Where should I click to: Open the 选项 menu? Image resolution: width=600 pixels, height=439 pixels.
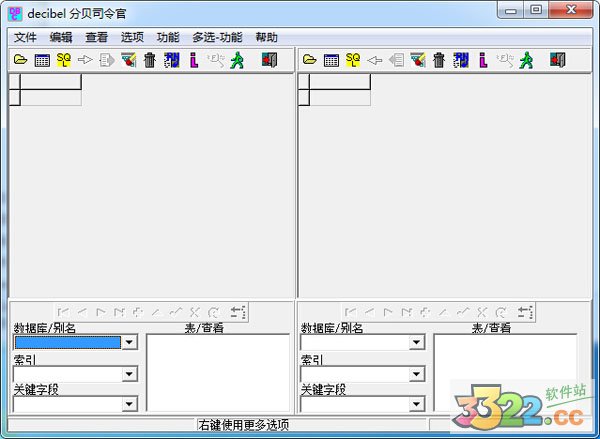pos(132,38)
